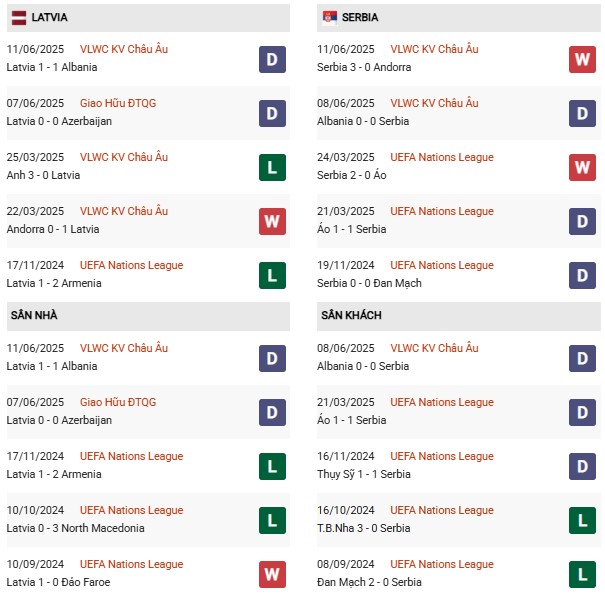Click the Serbia flag icon
Viewport: 605px width, 595px height.
pyautogui.click(x=330, y=17)
